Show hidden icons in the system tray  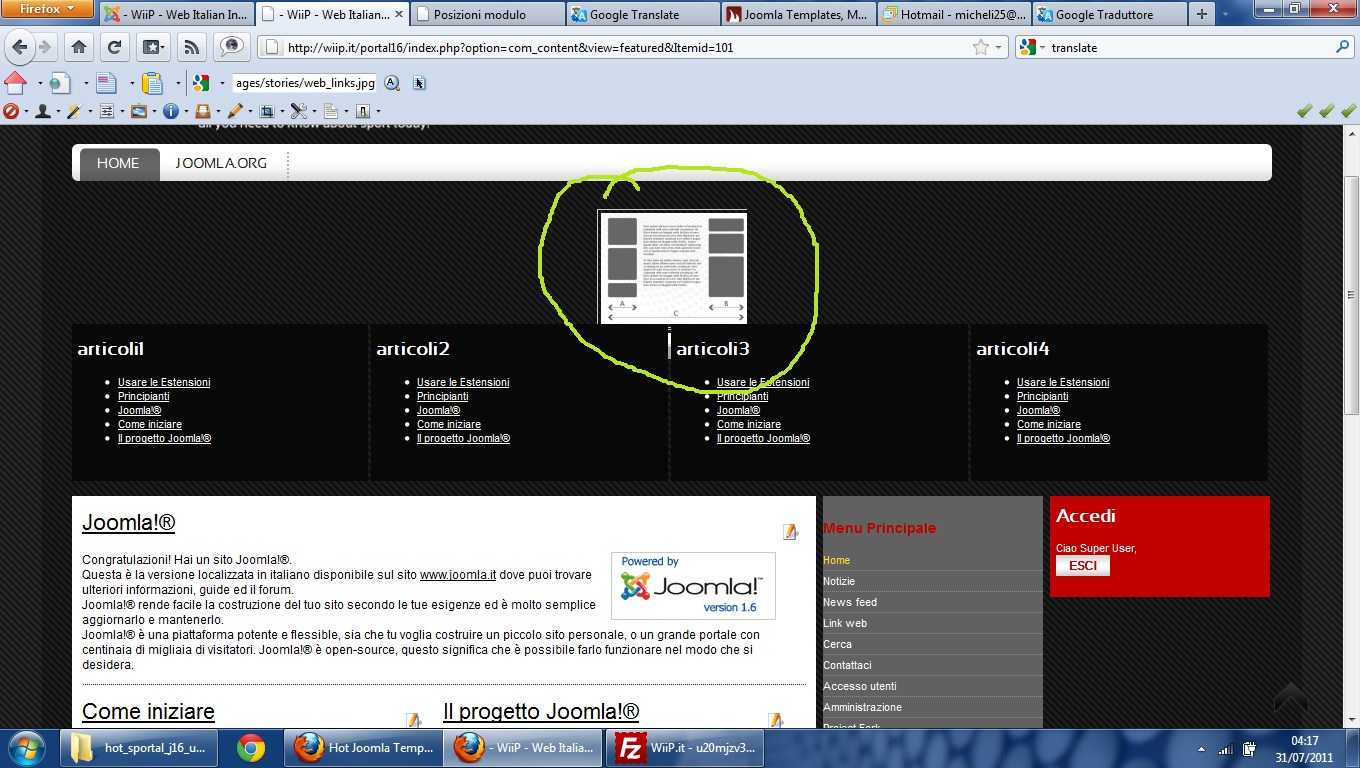point(1200,749)
